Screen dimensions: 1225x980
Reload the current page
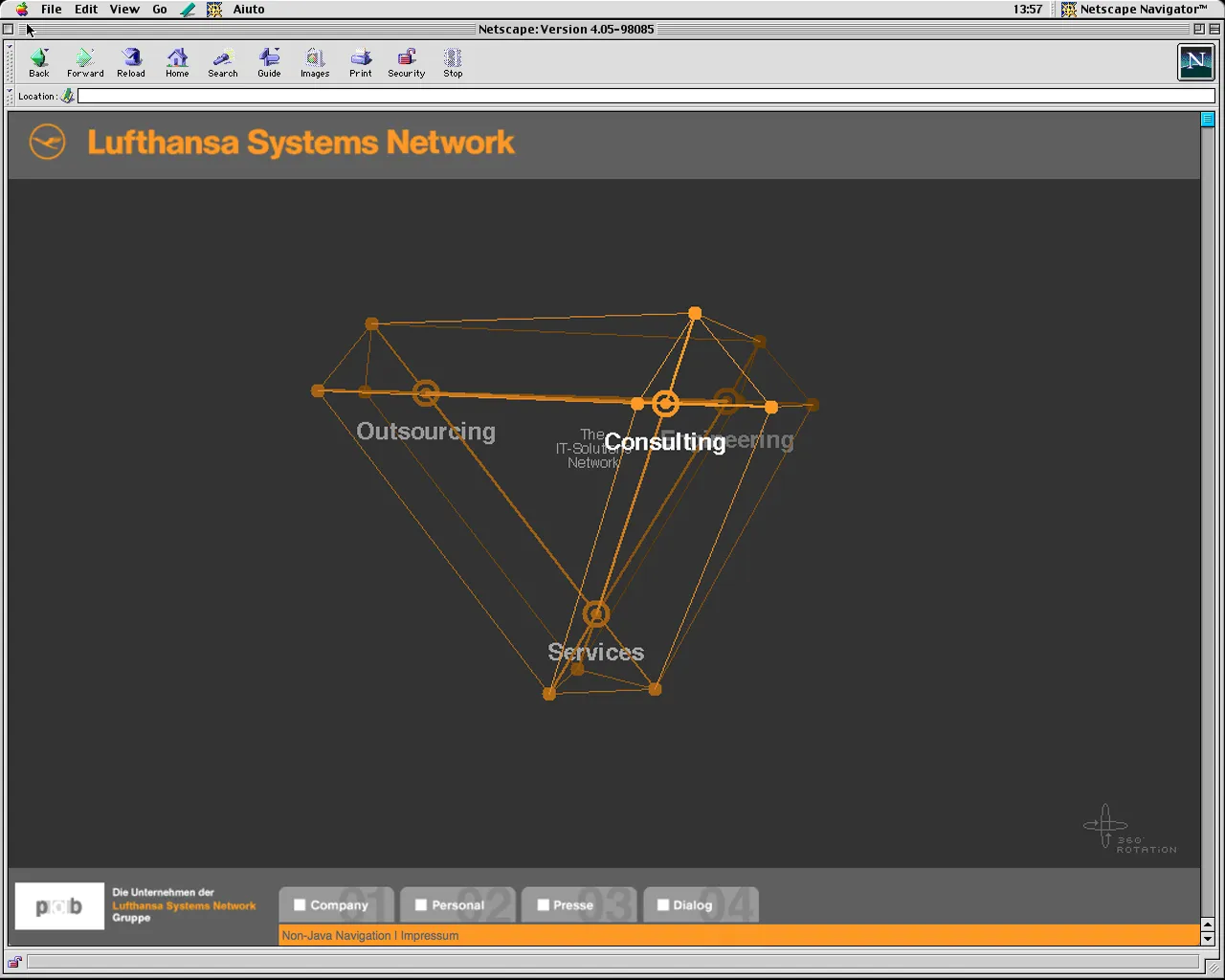131,62
